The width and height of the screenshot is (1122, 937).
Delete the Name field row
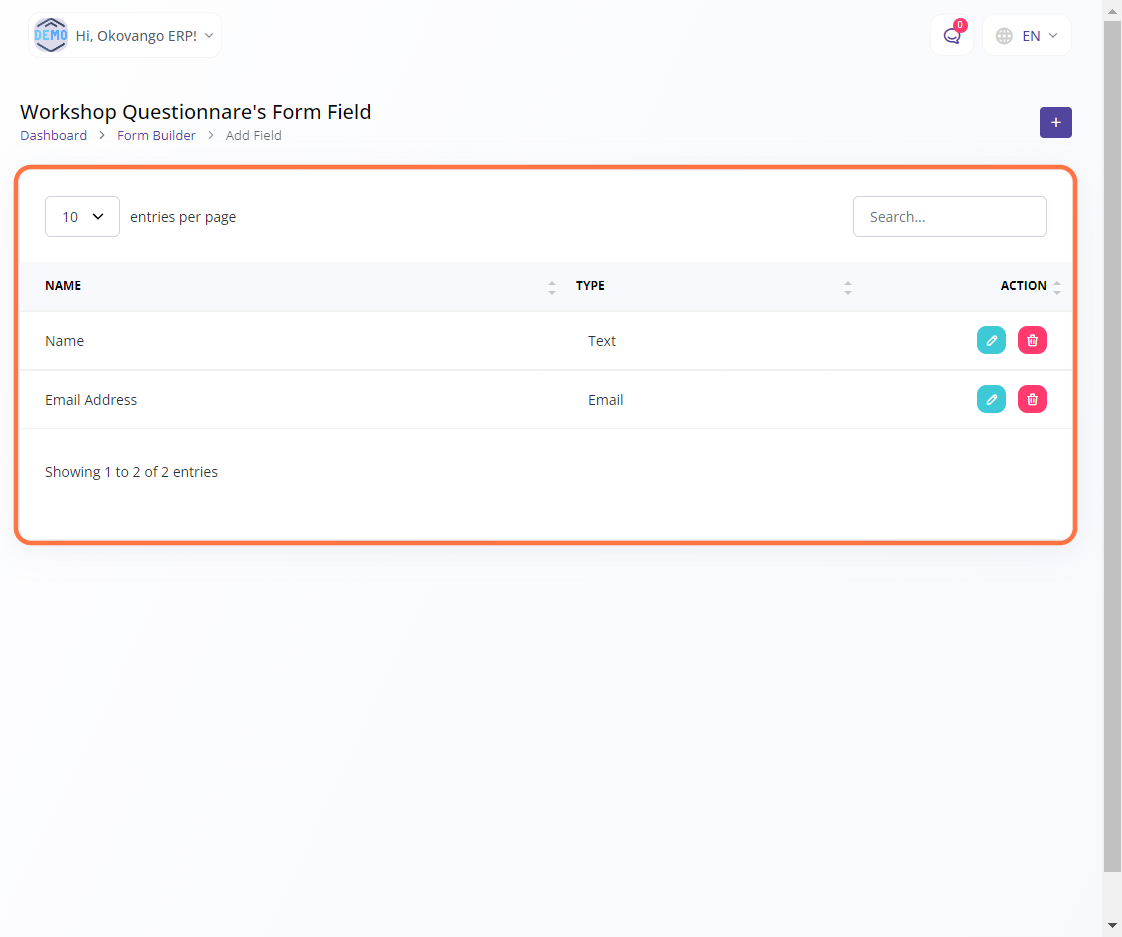(1032, 341)
